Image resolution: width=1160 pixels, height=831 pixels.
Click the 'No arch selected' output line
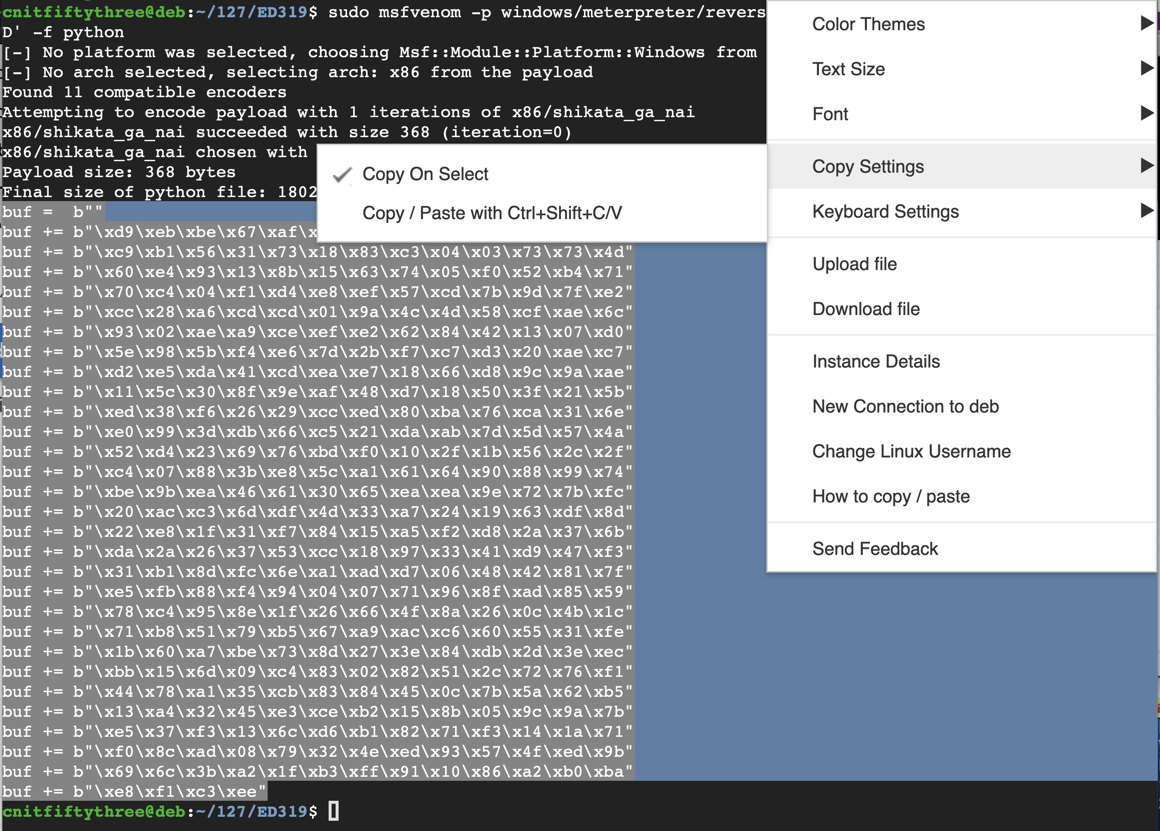297,73
